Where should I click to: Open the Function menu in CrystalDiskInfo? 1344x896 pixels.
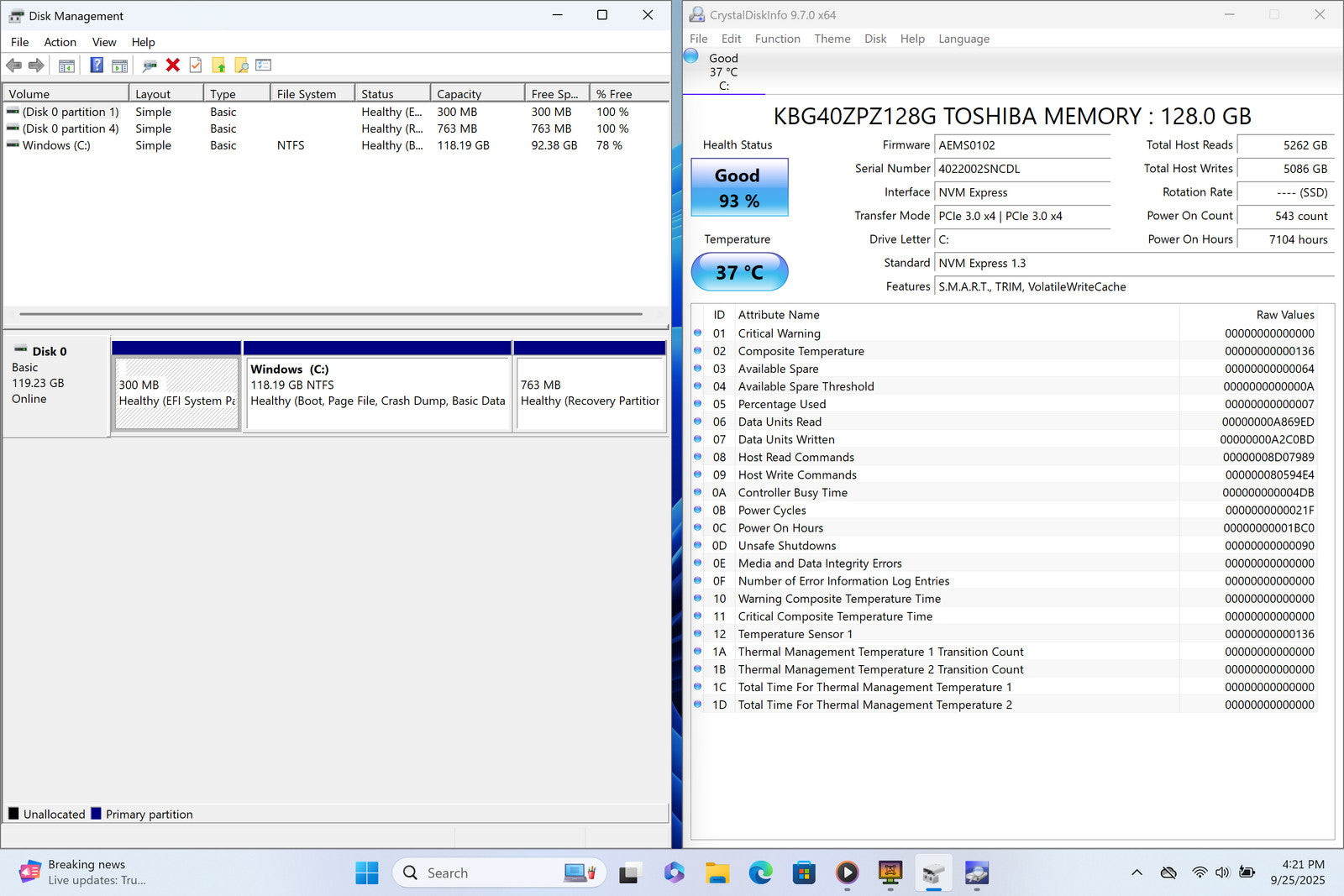pyautogui.click(x=777, y=39)
